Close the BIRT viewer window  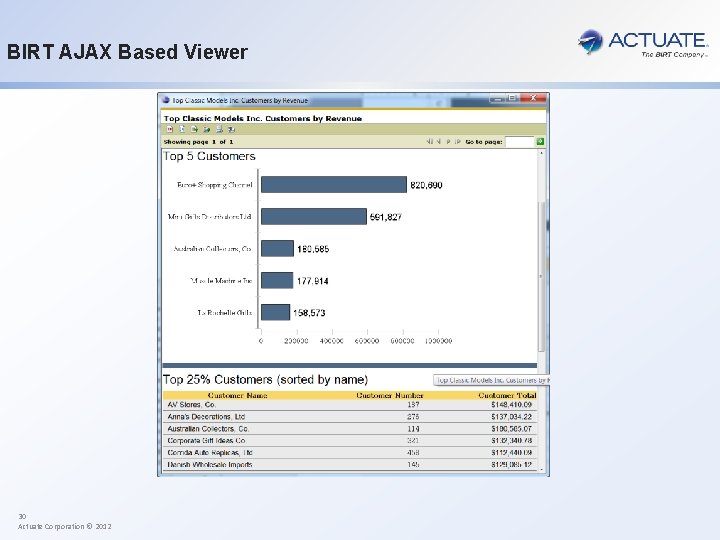(x=533, y=98)
